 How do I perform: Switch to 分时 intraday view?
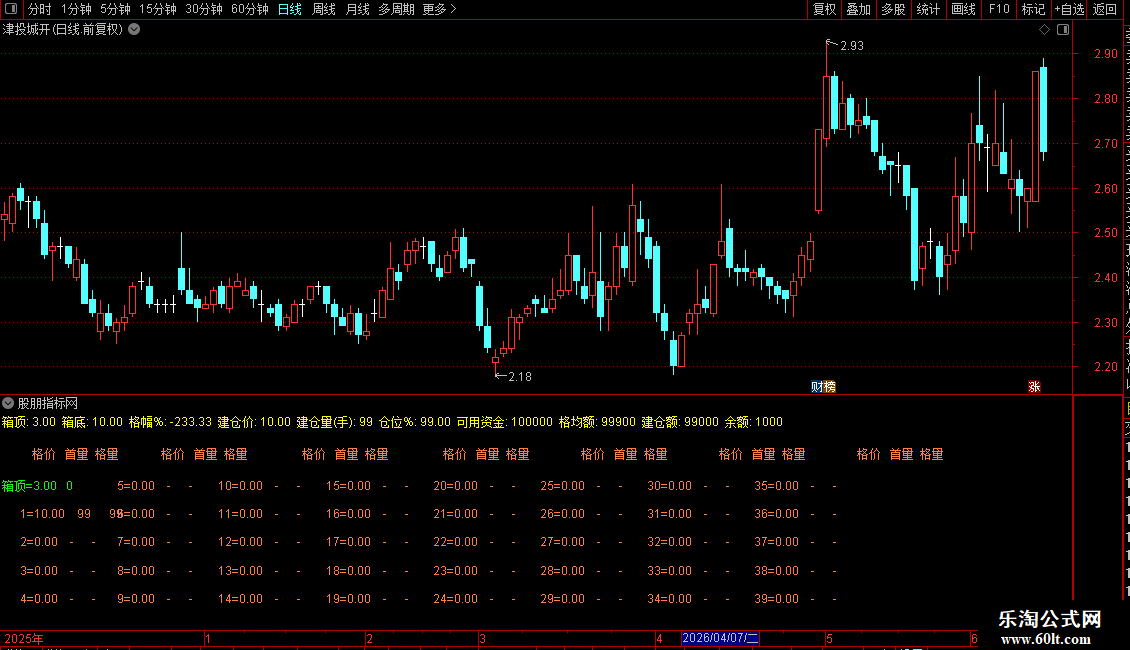tap(40, 9)
